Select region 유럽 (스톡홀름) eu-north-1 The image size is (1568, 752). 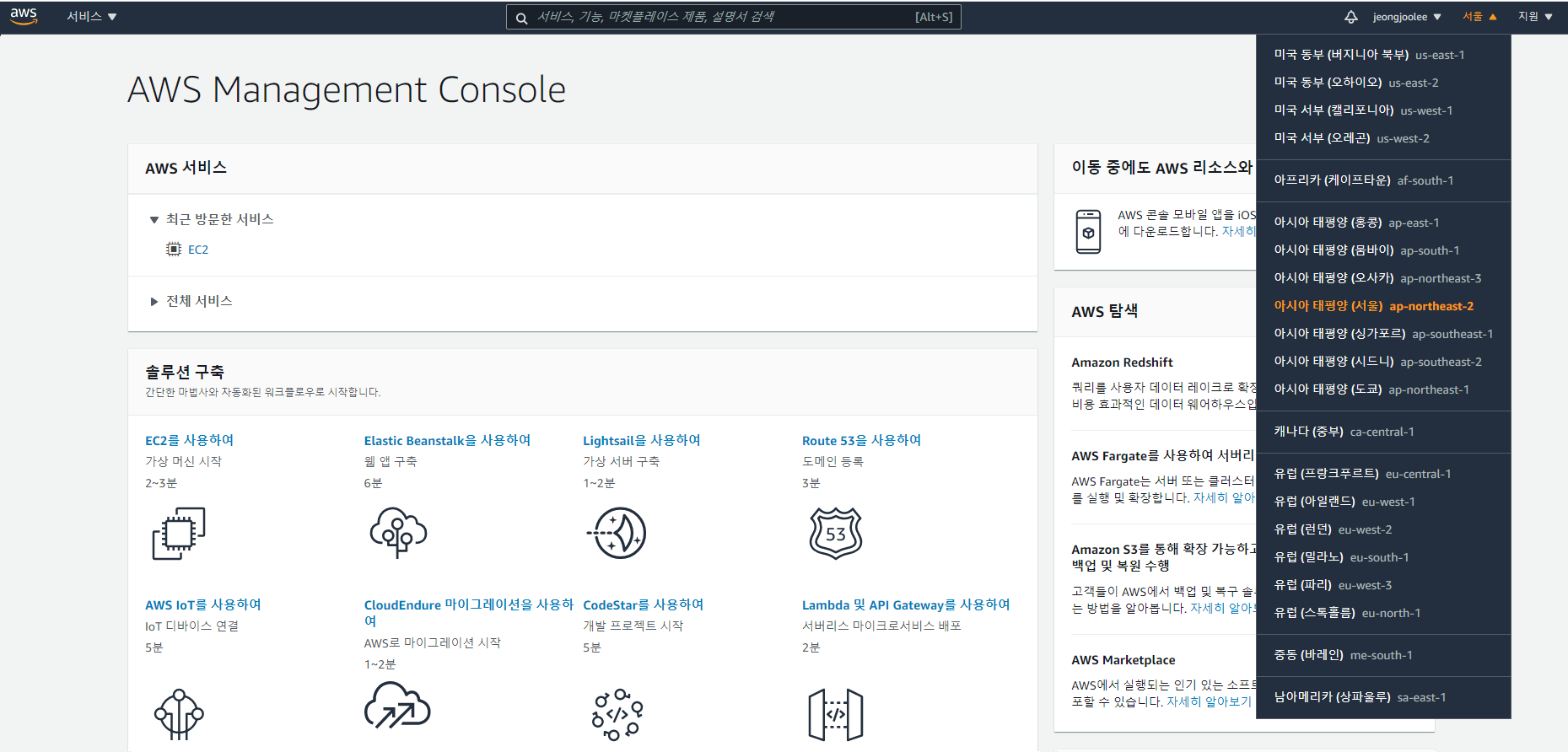pyautogui.click(x=1383, y=613)
